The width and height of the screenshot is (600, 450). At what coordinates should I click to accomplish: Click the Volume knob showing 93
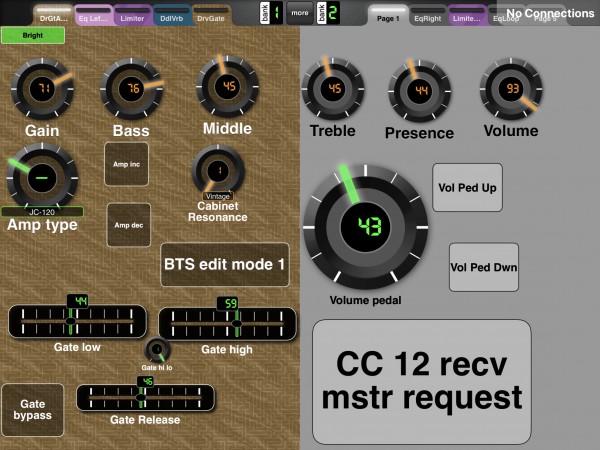(511, 88)
